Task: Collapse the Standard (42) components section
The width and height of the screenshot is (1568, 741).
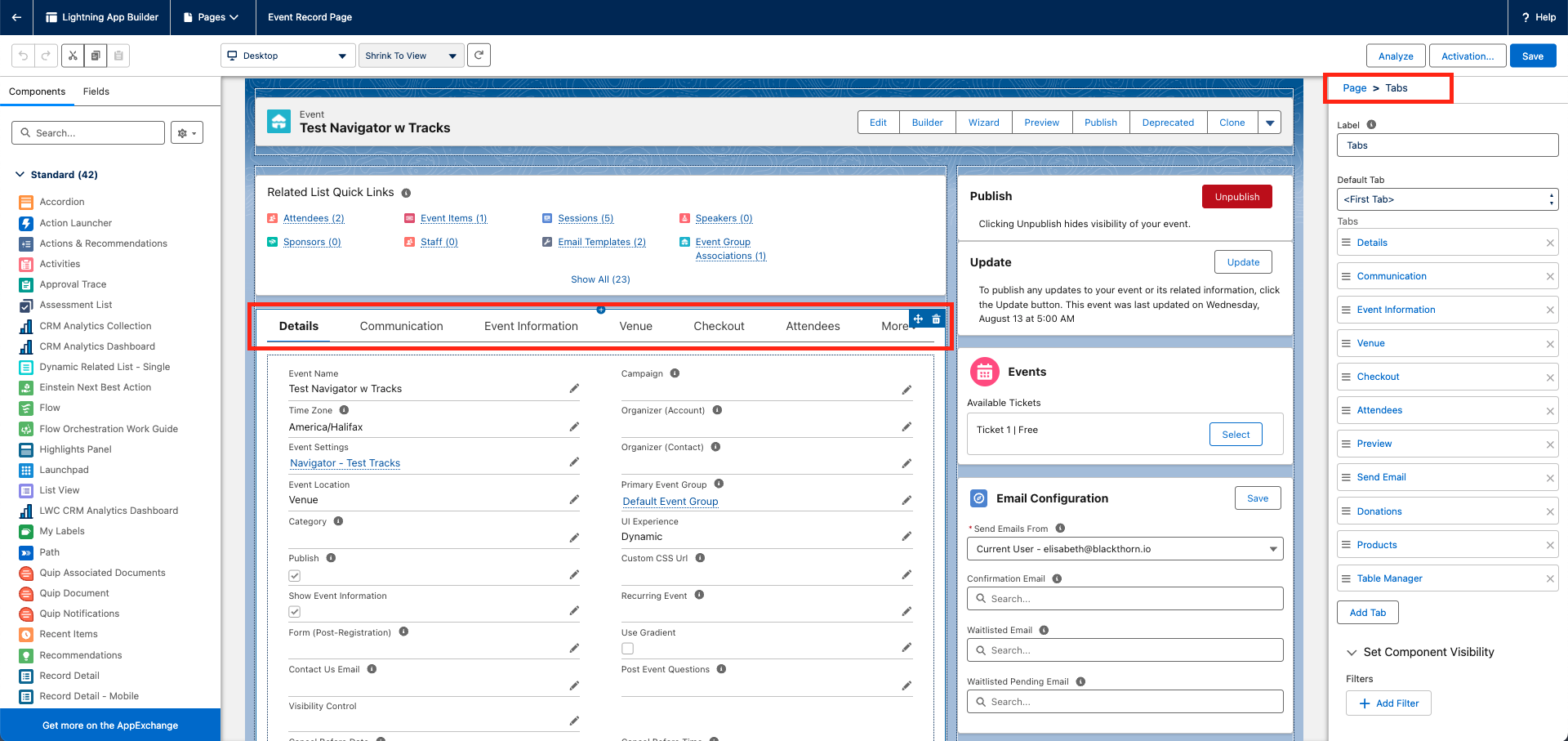Action: (x=20, y=175)
